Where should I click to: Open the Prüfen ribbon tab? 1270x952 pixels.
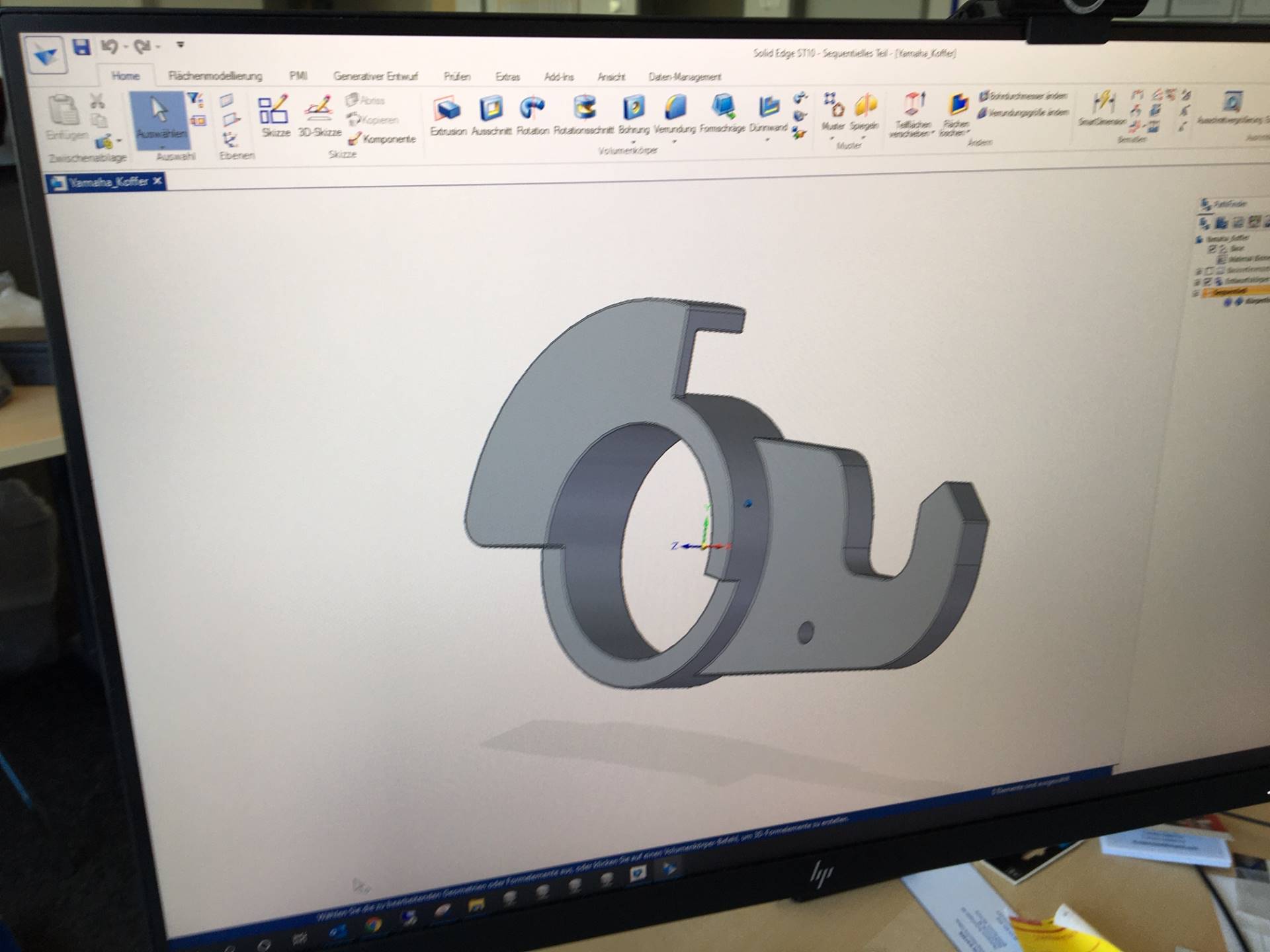point(456,77)
